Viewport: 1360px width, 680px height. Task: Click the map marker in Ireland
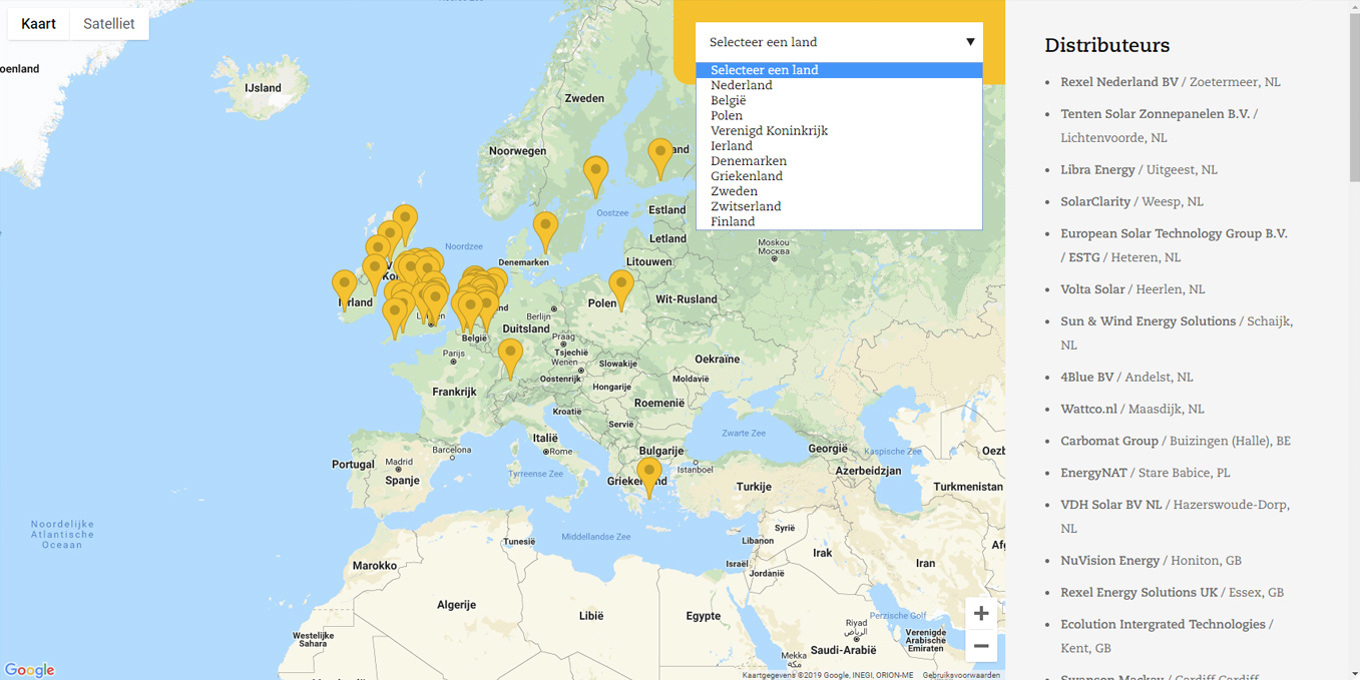(344, 286)
